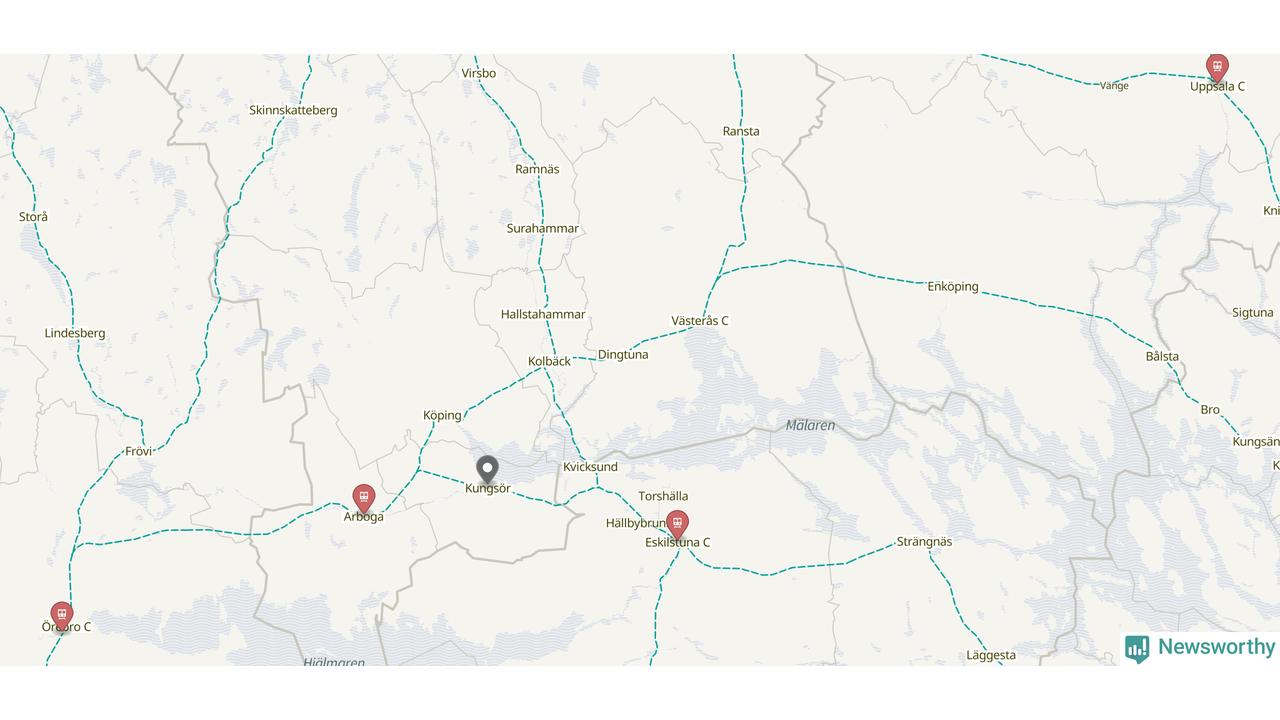Click the Enköping town label

(953, 287)
